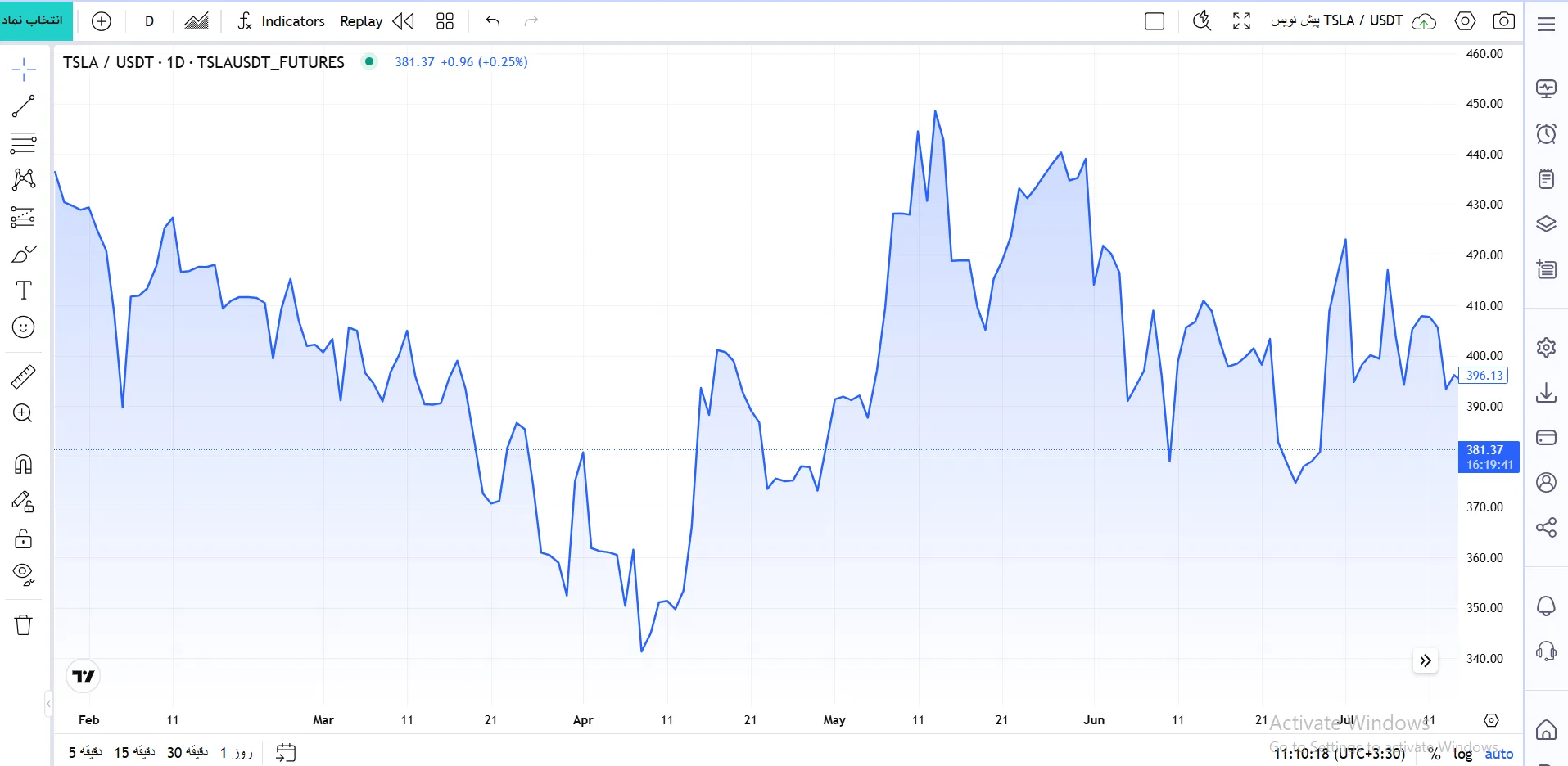The height and width of the screenshot is (766, 1568).
Task: Start bar Replay mode
Action: coord(361,21)
